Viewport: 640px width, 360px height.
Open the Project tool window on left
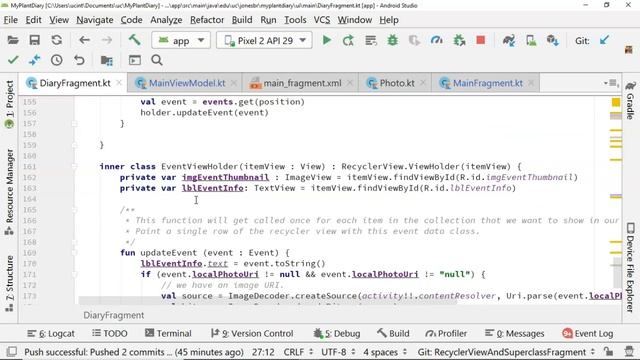9,104
